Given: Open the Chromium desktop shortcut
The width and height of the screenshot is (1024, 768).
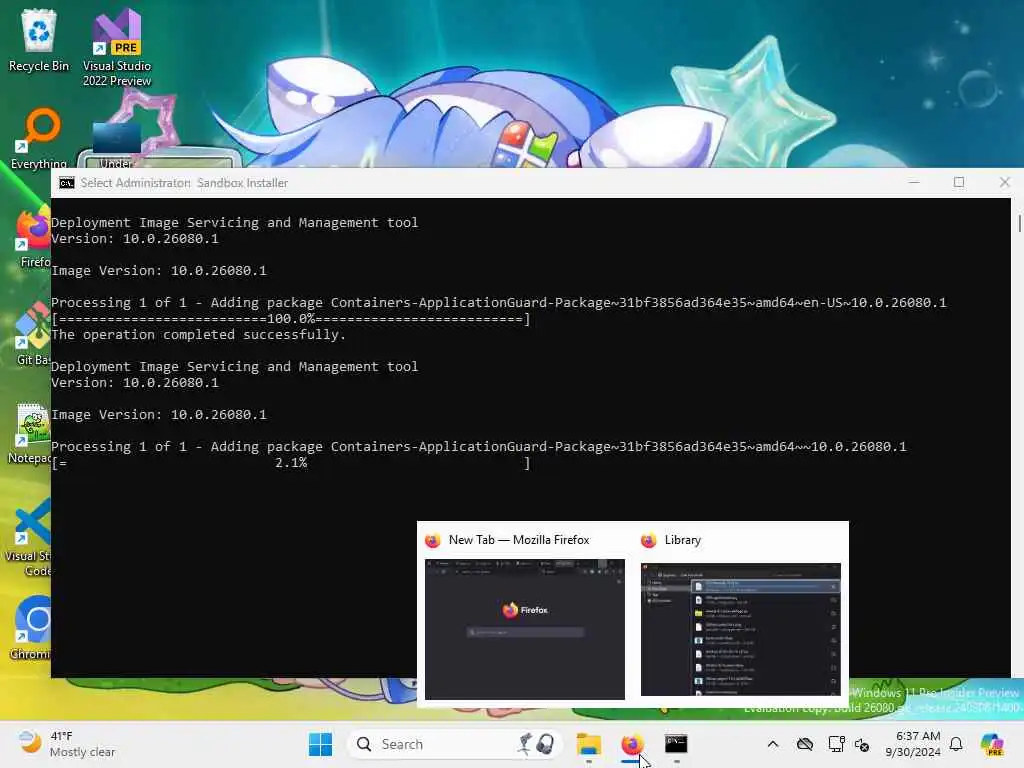Looking at the screenshot, I should coord(30,628).
